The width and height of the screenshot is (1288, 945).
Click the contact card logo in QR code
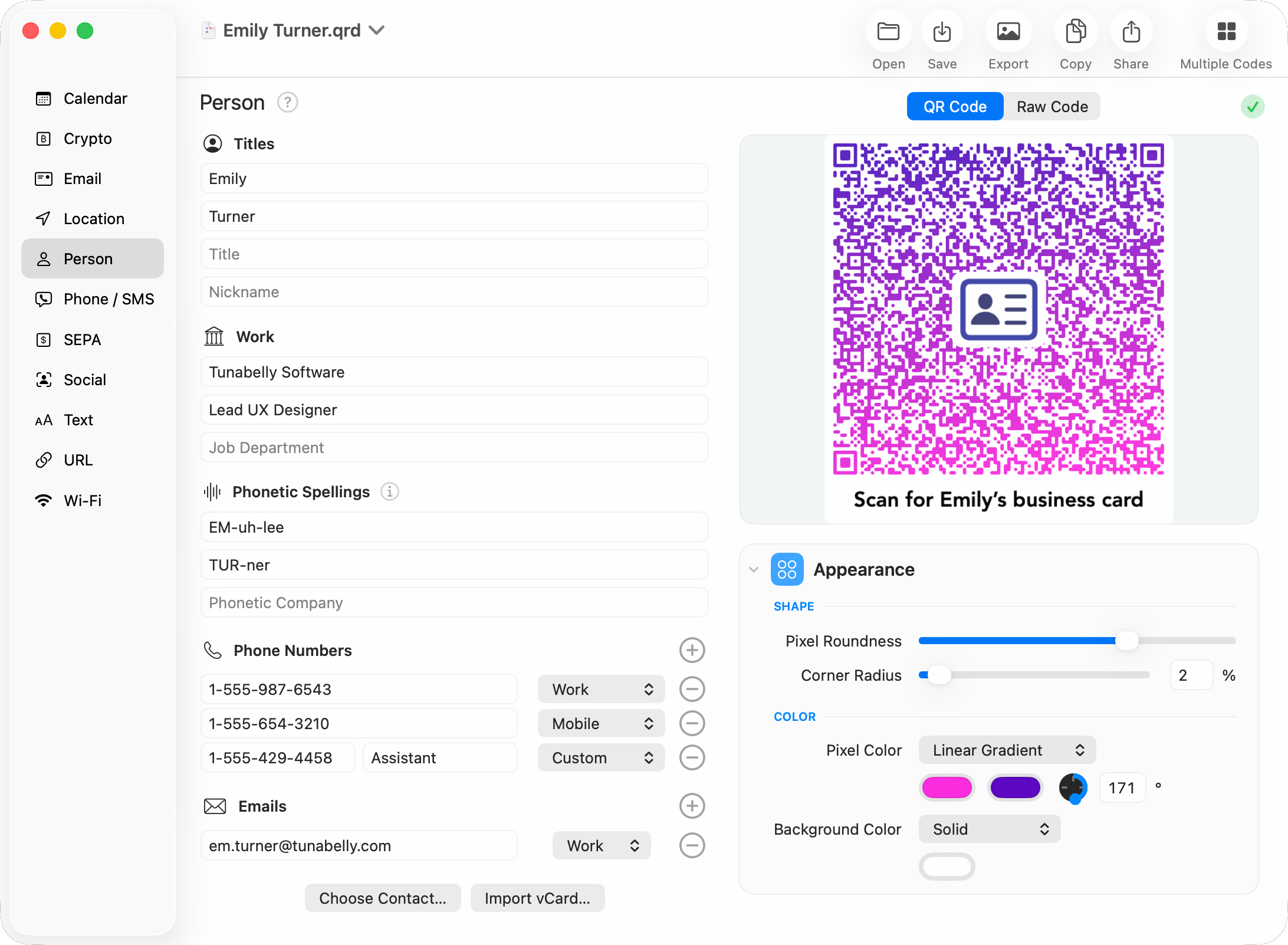998,309
